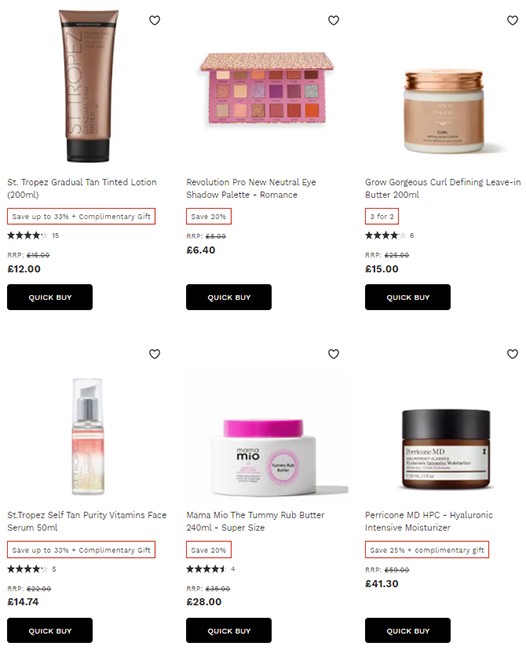Click the eyeshadow palette product image
The height and width of the screenshot is (650, 526).
[x=267, y=88]
